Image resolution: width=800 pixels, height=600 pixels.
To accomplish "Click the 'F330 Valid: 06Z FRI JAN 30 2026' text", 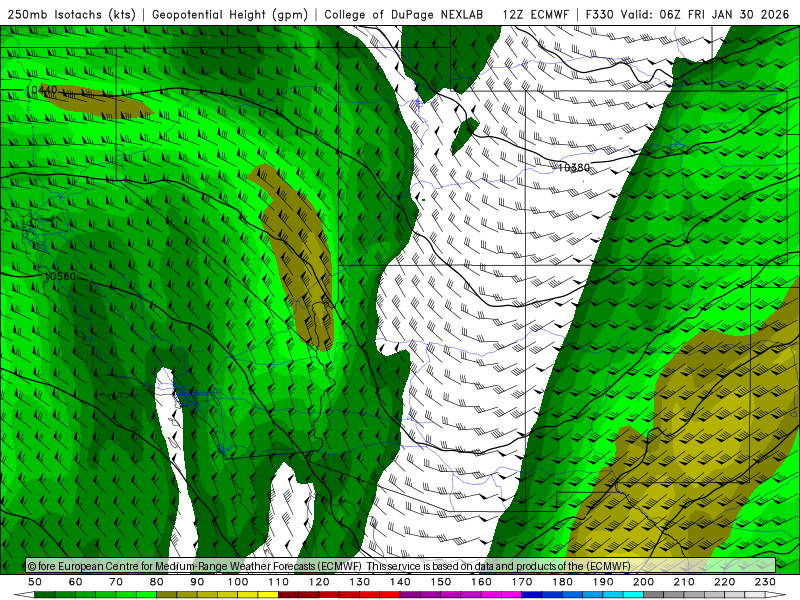I will 687,14.
